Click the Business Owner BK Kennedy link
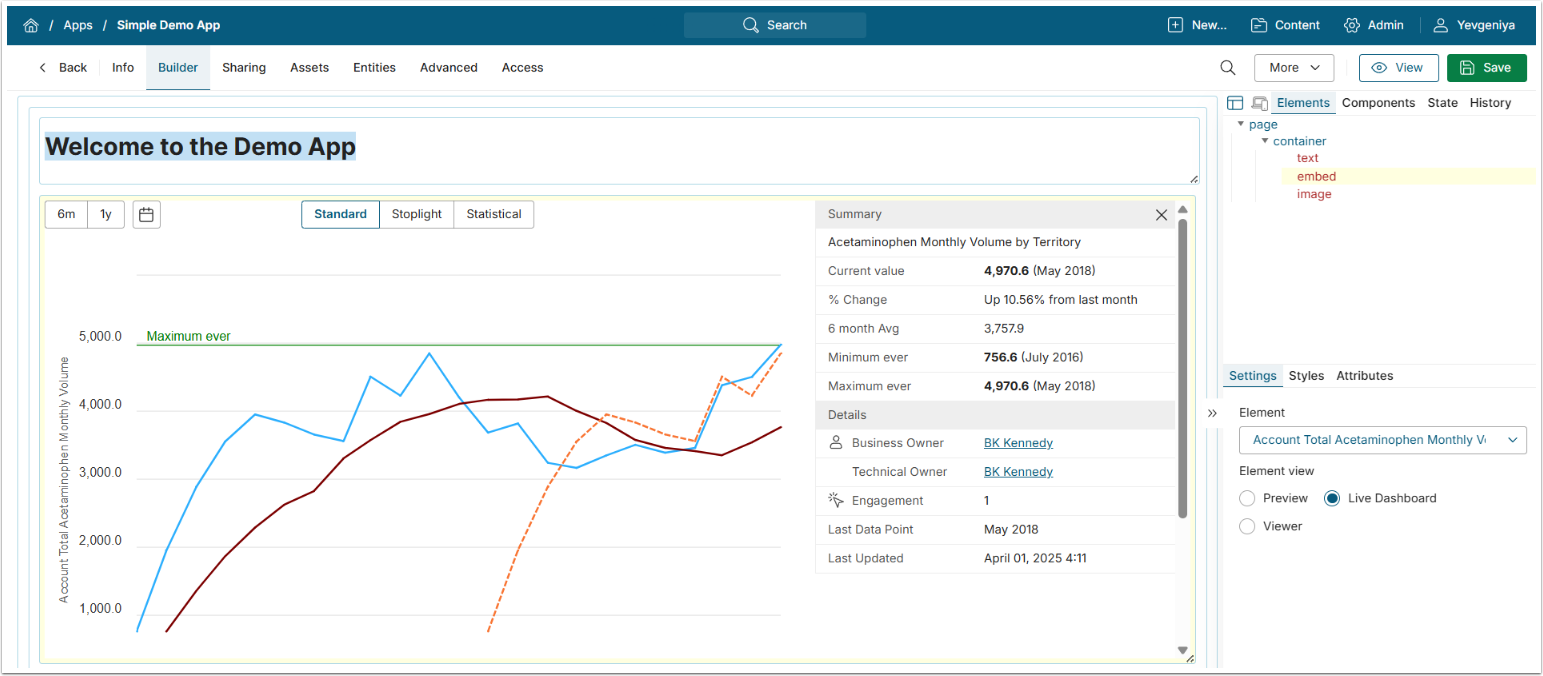This screenshot has width=1543, height=676. pyautogui.click(x=1018, y=443)
